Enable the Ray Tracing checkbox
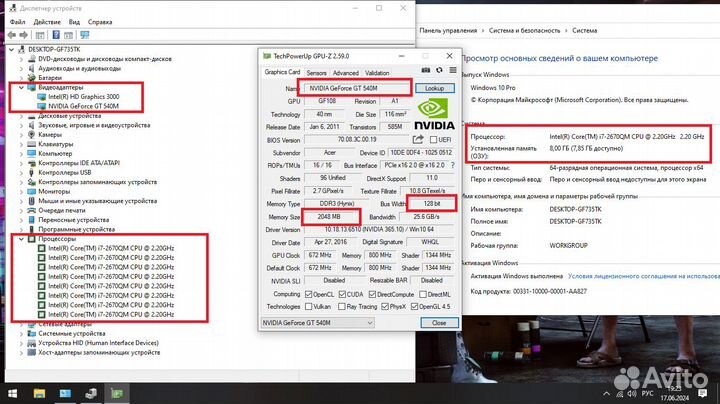The image size is (720, 404). pyautogui.click(x=342, y=307)
